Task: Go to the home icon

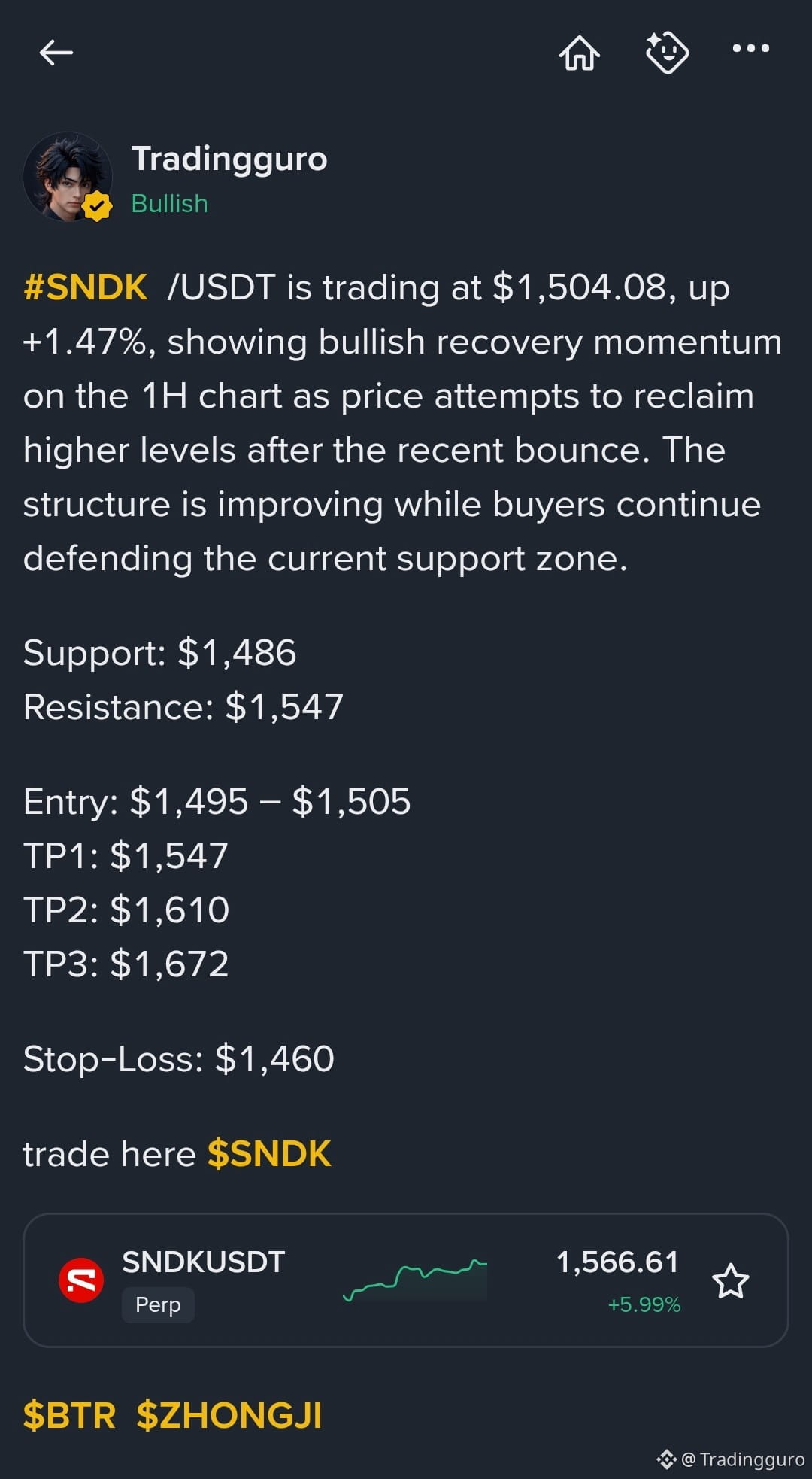Action: 580,53
